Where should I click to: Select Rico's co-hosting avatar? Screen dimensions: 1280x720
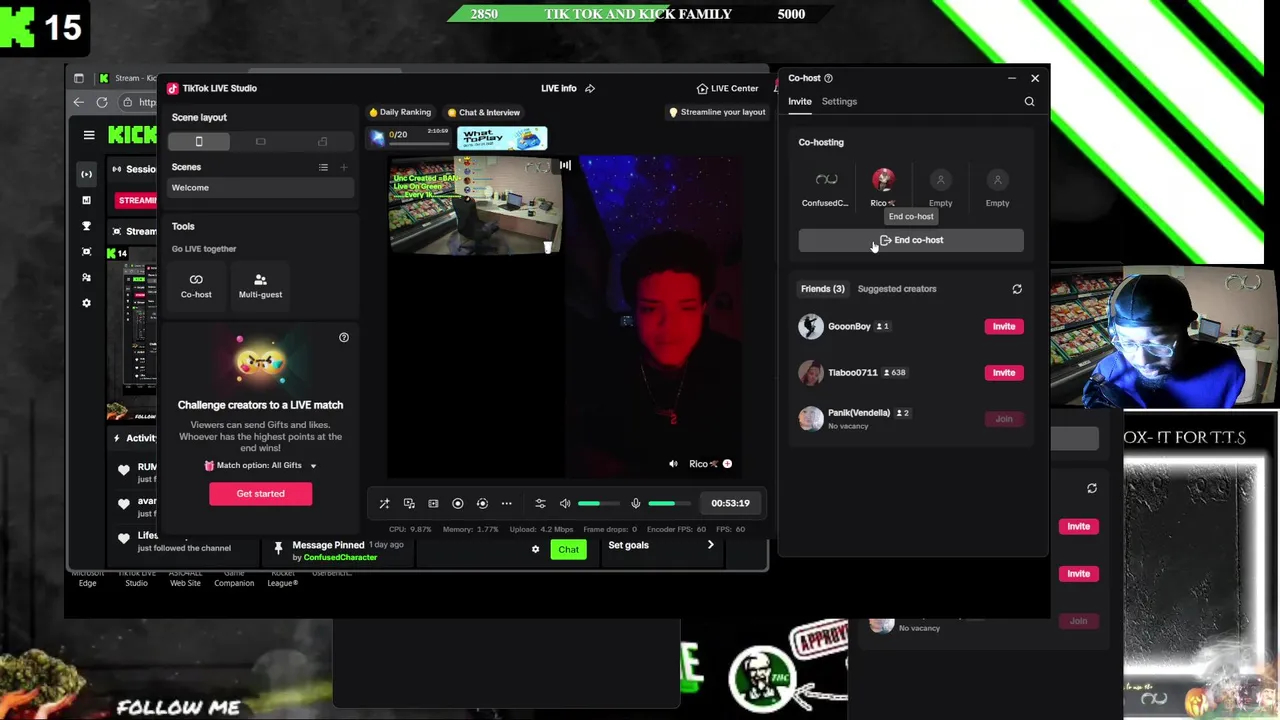coord(883,181)
